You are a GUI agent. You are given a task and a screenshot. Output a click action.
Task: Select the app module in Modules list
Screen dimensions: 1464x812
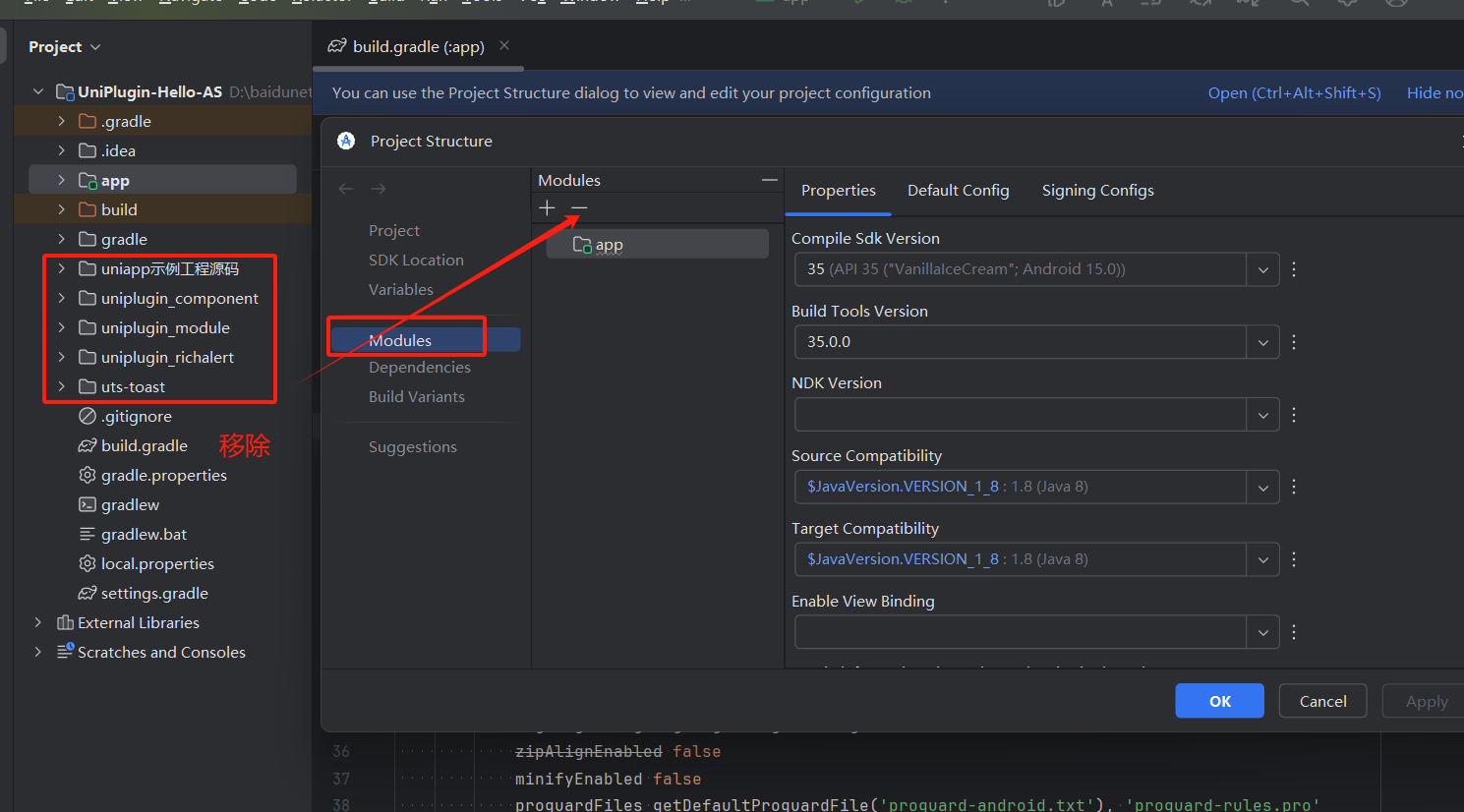pos(657,244)
